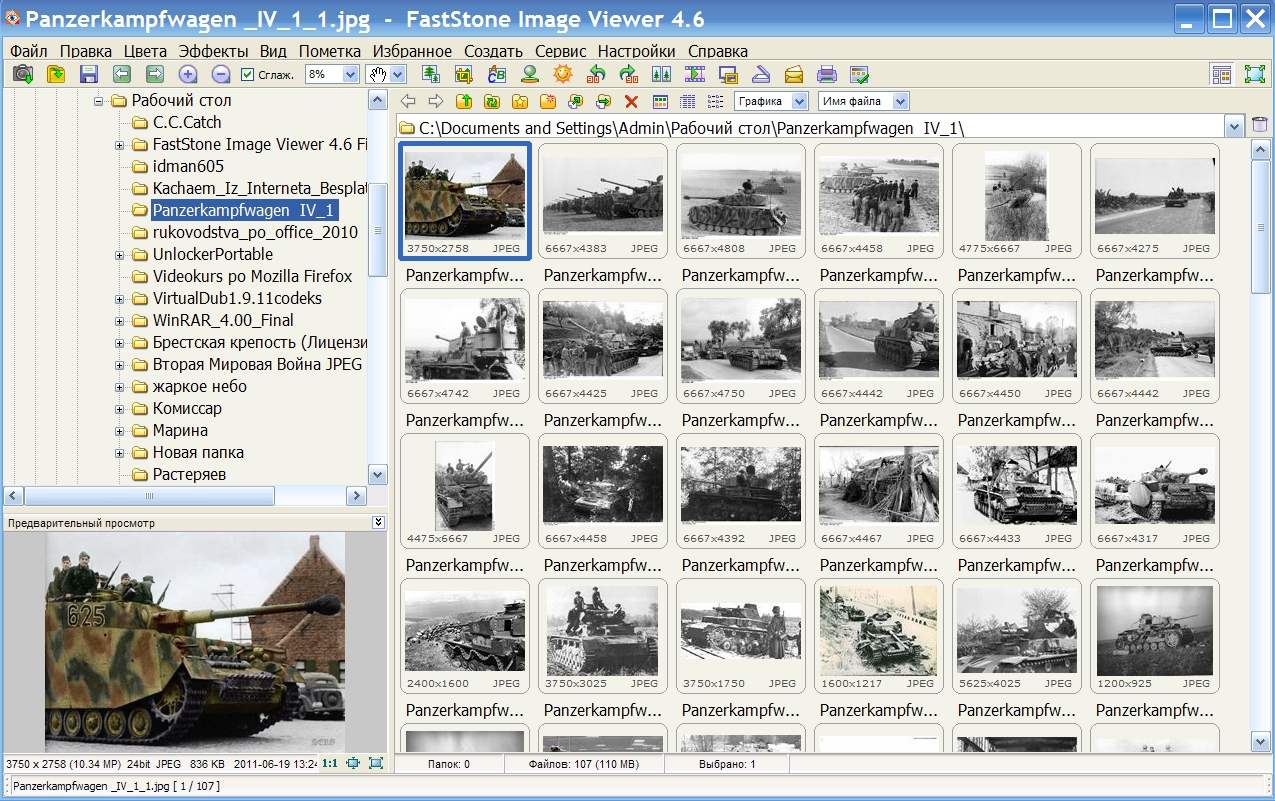Click the screen capture camera icon

point(22,74)
